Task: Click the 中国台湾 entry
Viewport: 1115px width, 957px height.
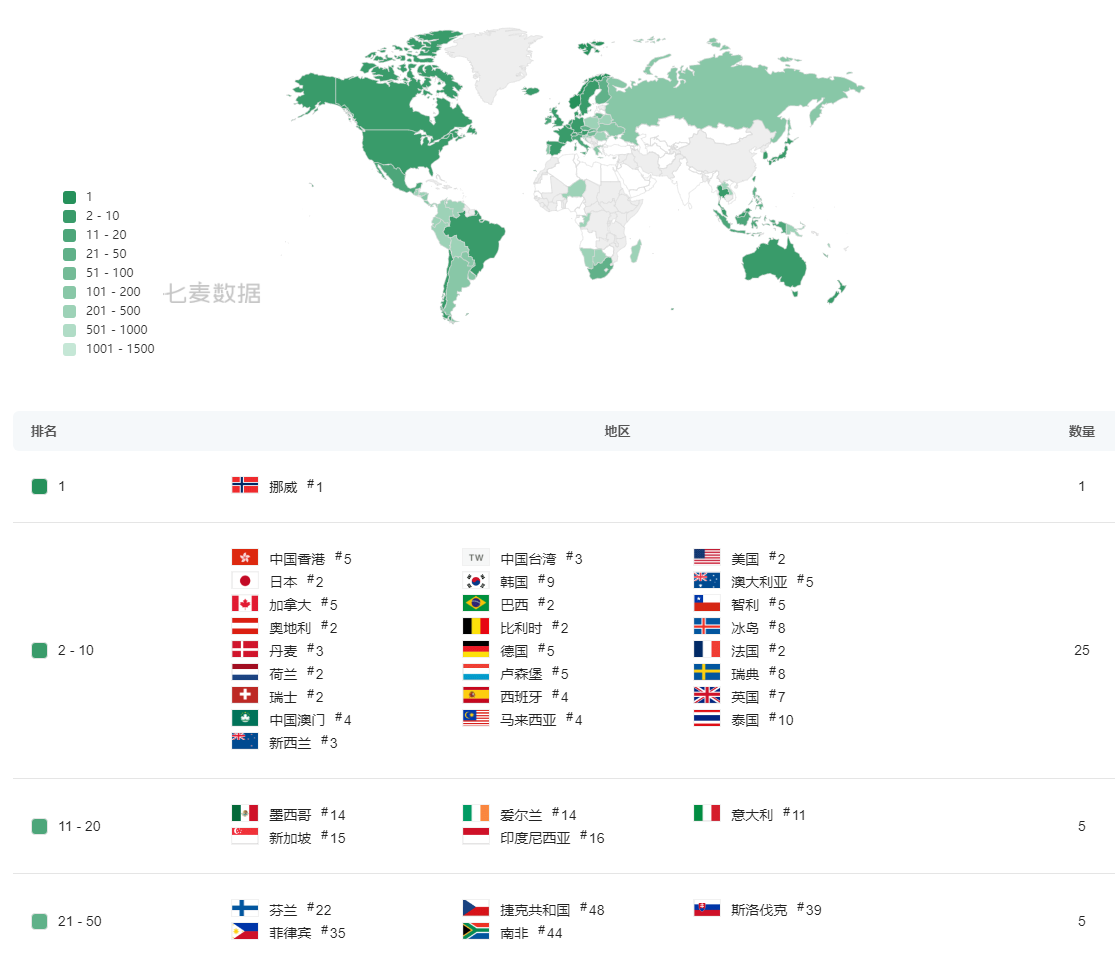Action: [x=528, y=559]
